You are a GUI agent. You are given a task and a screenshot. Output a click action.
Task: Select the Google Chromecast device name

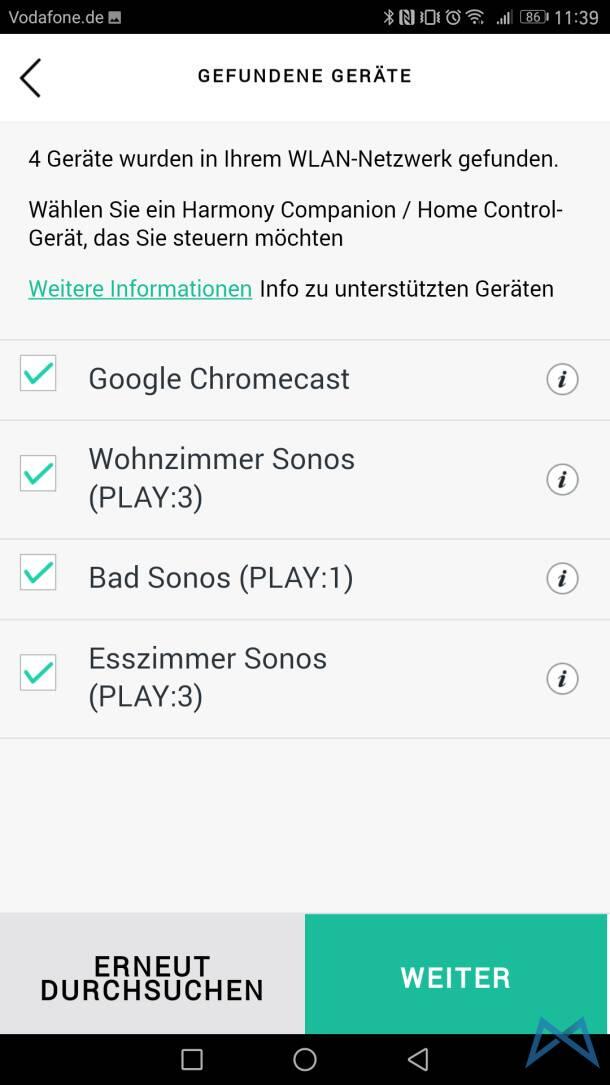[x=219, y=379]
